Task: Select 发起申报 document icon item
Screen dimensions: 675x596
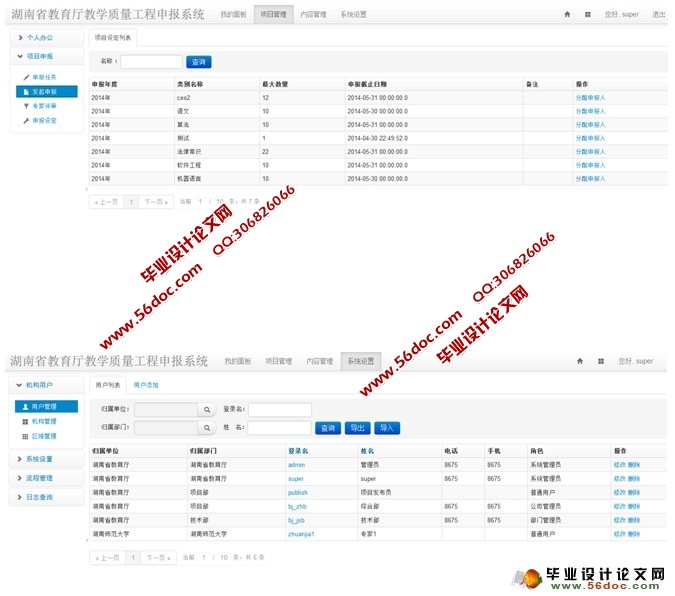Action: point(46,92)
